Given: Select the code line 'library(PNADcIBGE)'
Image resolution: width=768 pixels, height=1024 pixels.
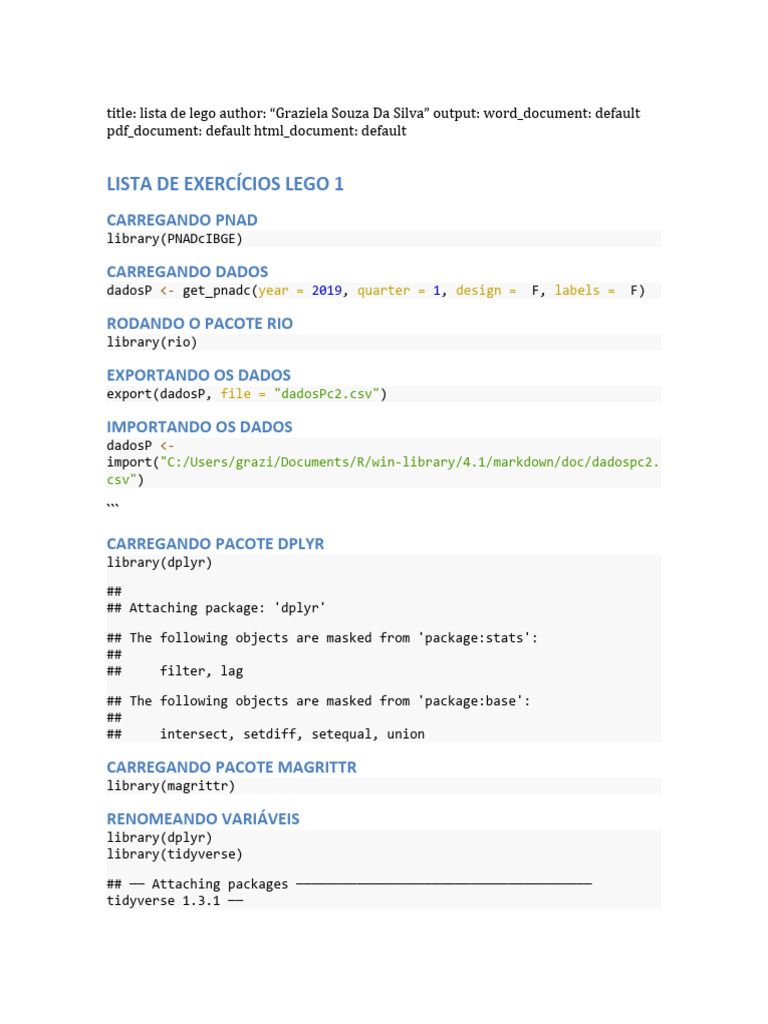Looking at the screenshot, I should pos(174,239).
